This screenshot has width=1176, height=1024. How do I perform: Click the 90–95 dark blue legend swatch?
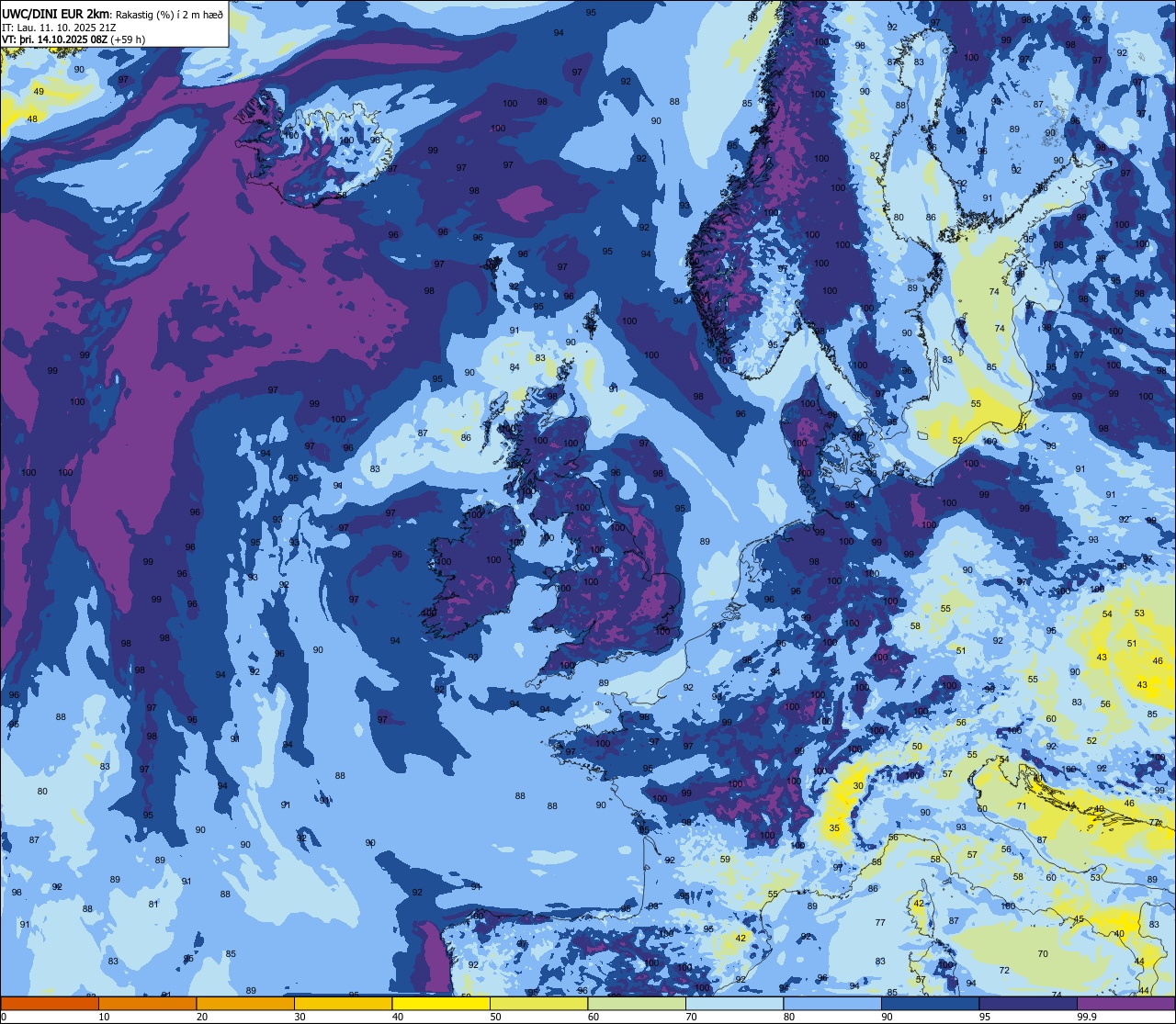930,1004
